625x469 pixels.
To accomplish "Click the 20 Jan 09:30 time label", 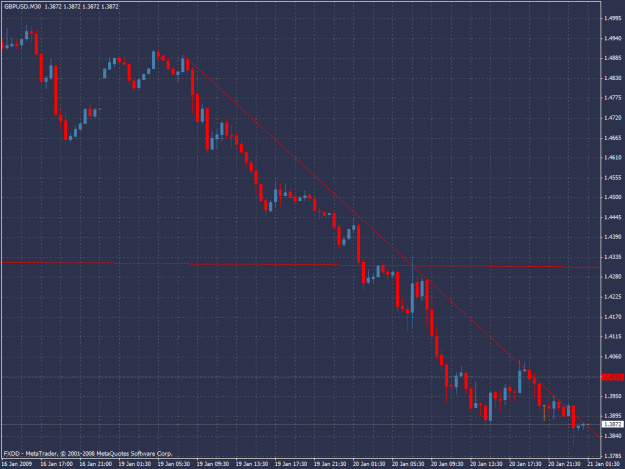I will pyautogui.click(x=447, y=464).
